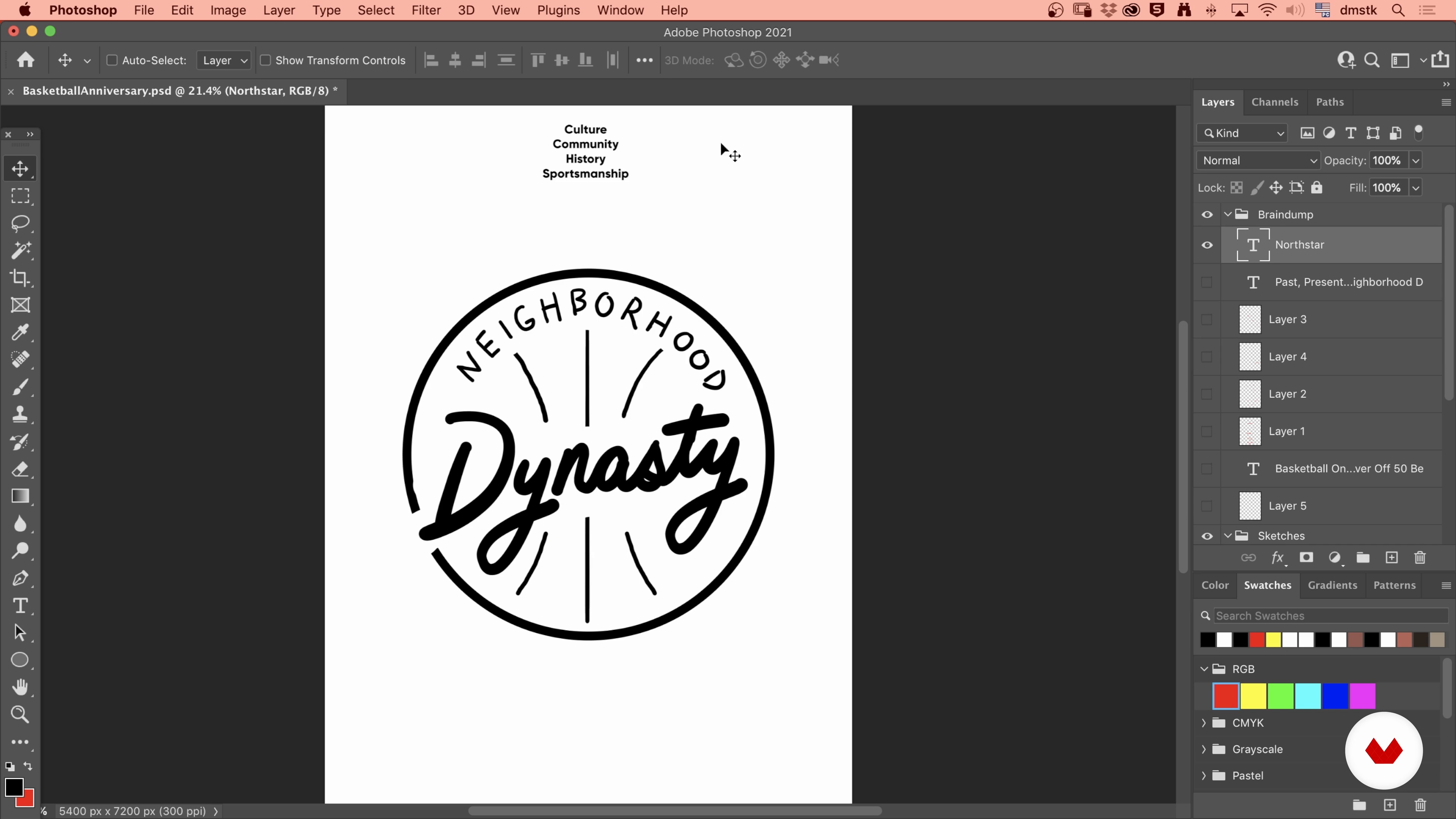Show Layer 2 visibility
This screenshot has width=1456, height=819.
tap(1207, 394)
